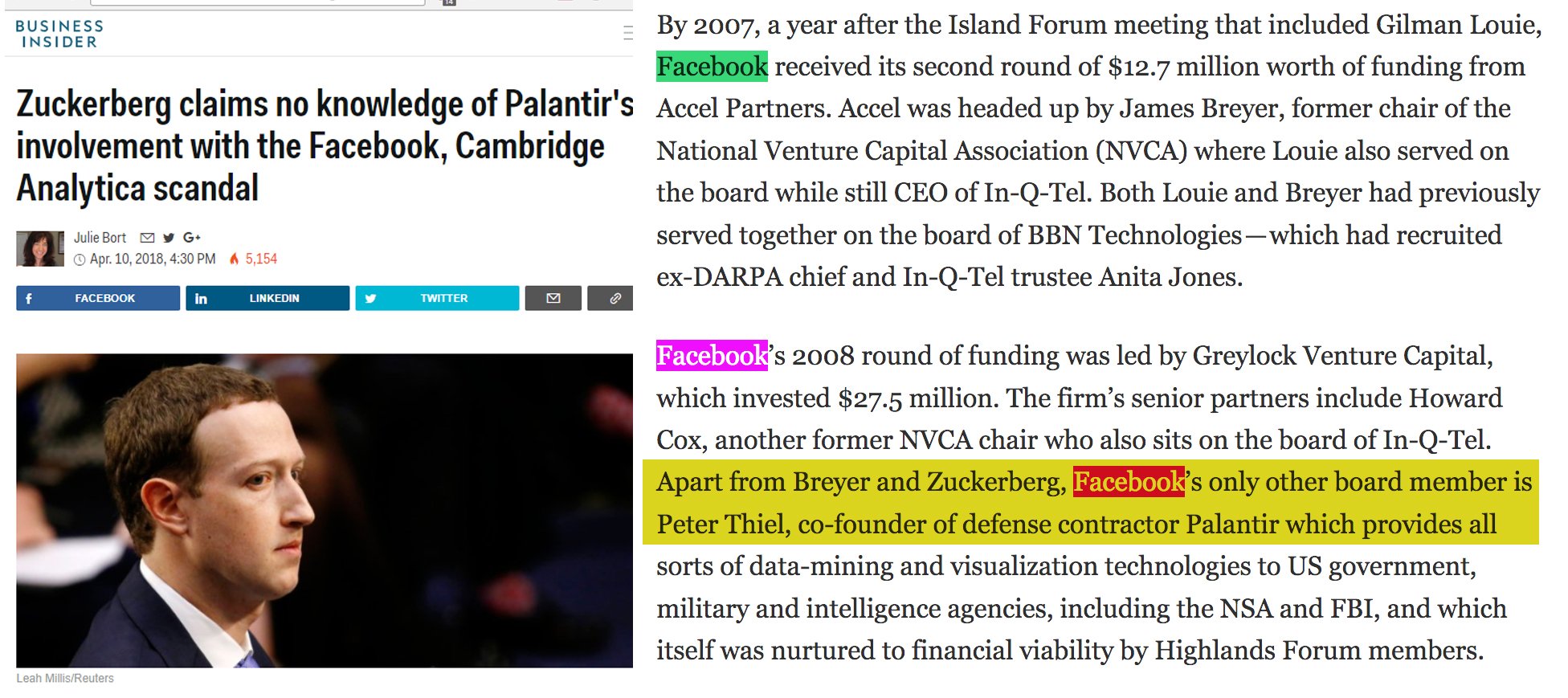Click Julie Bort's author avatar photo
Screen dimensions: 1568x698
coord(40,249)
